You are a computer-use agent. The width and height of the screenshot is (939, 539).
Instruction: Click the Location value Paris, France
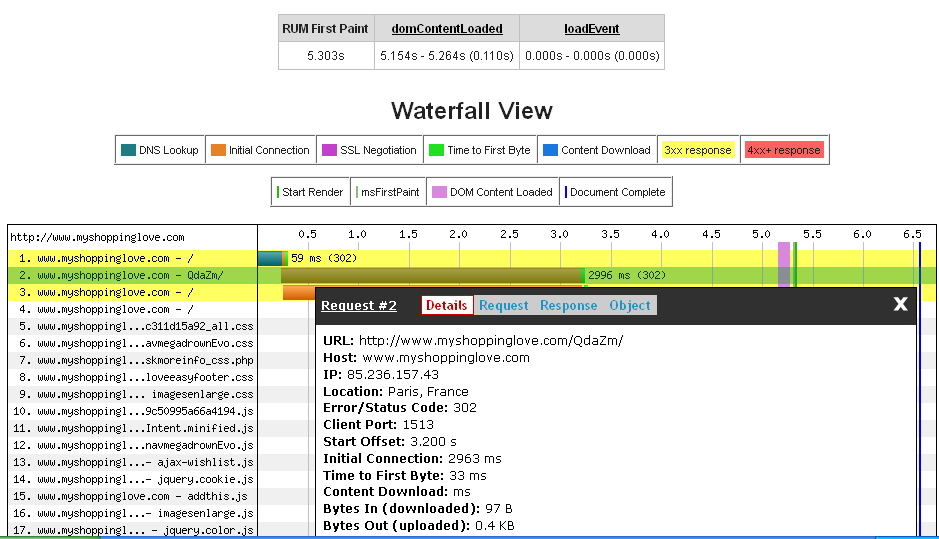click(428, 392)
